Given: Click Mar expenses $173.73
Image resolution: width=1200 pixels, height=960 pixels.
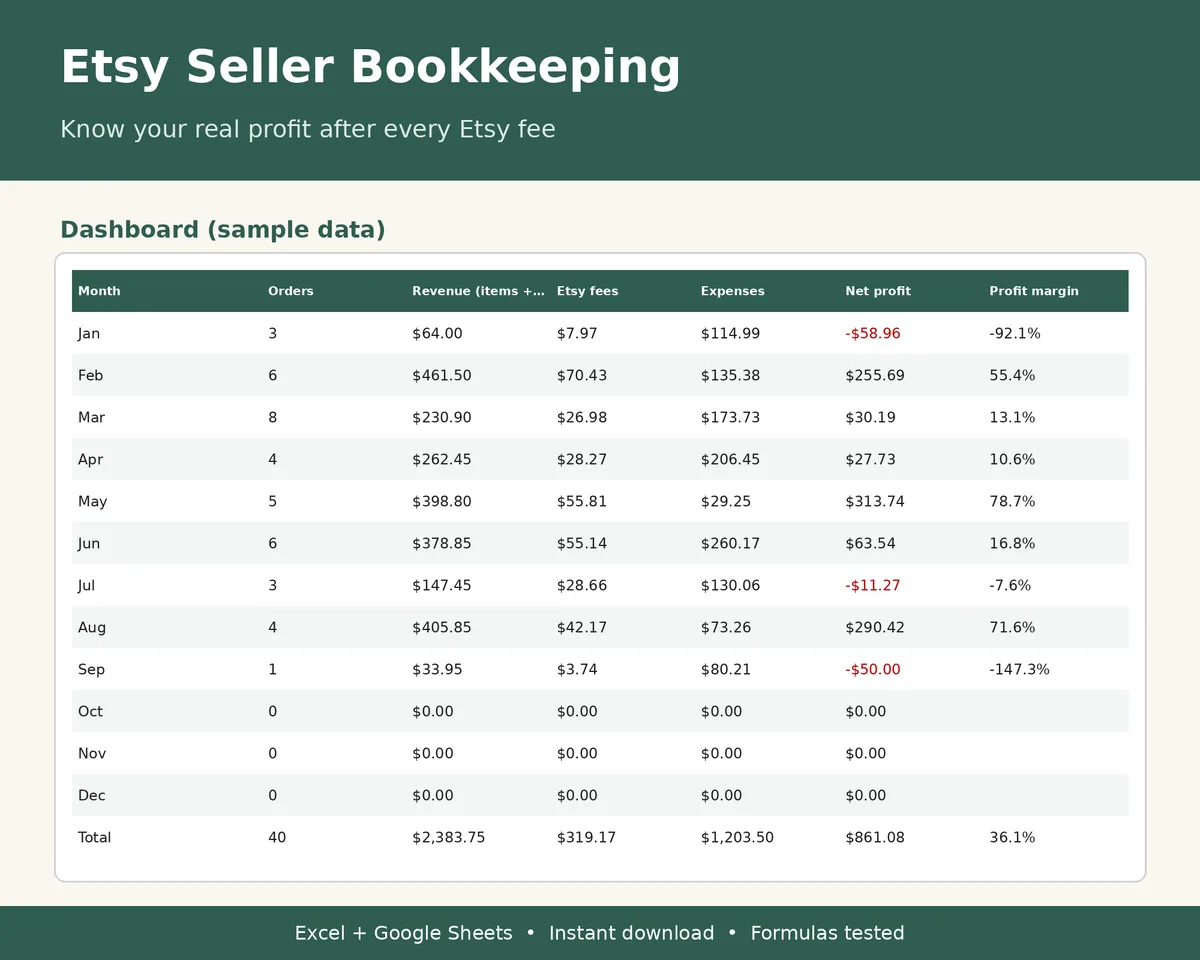Looking at the screenshot, I should coord(730,418).
